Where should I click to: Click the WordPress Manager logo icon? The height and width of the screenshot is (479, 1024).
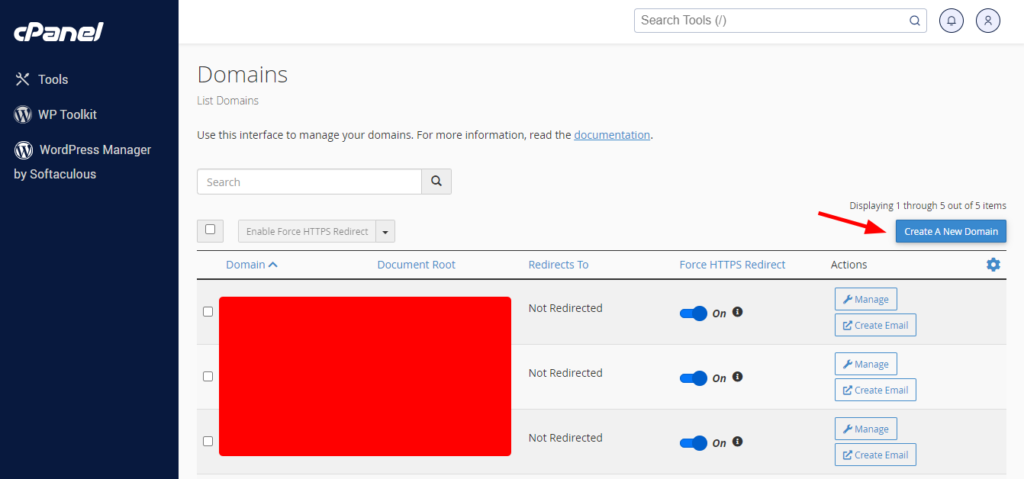click(x=24, y=150)
